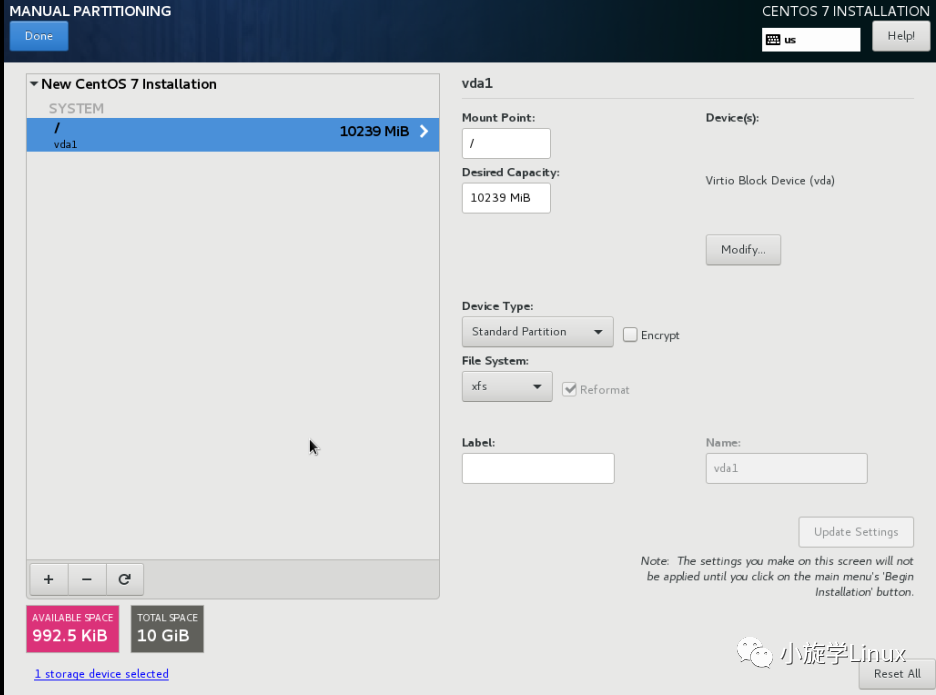Image resolution: width=936 pixels, height=695 pixels.
Task: Click the Desired Capacity field
Action: point(506,198)
